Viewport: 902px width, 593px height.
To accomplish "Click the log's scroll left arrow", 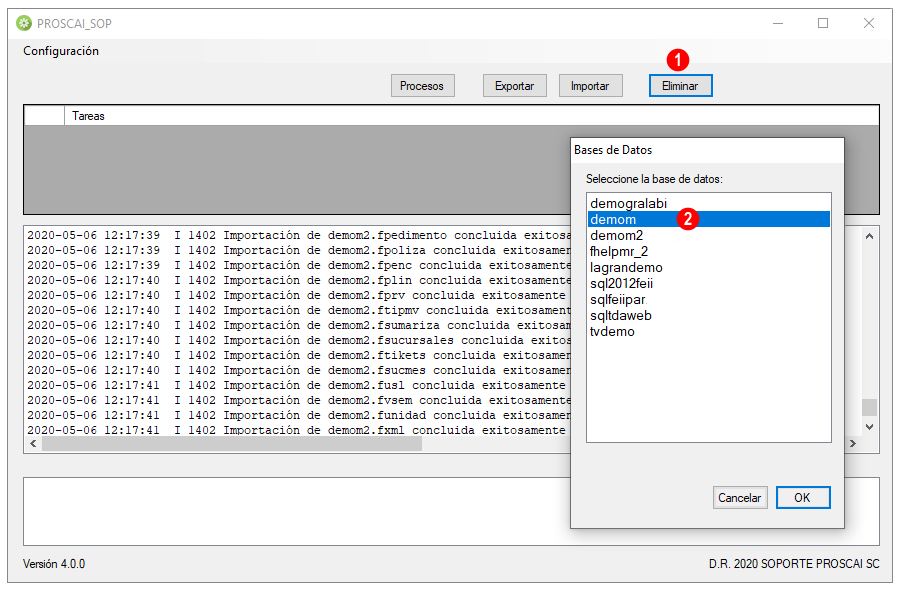I will pyautogui.click(x=33, y=443).
